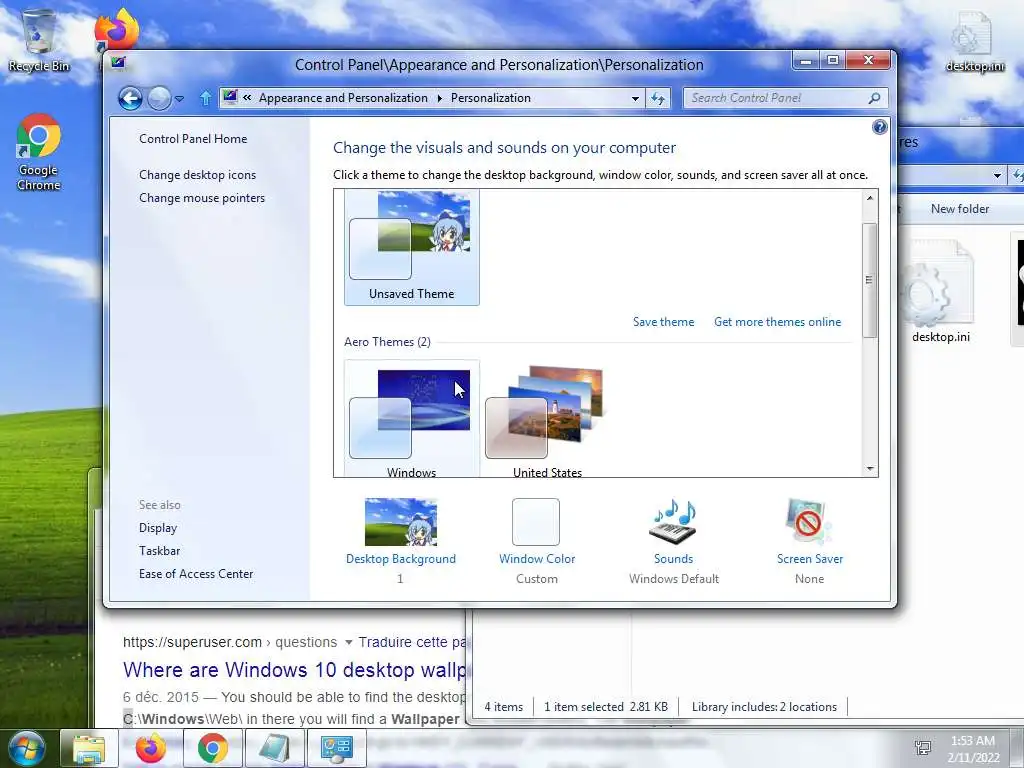Screen dimensions: 1024x768
Task: Click the Sounds text link
Action: tap(673, 558)
